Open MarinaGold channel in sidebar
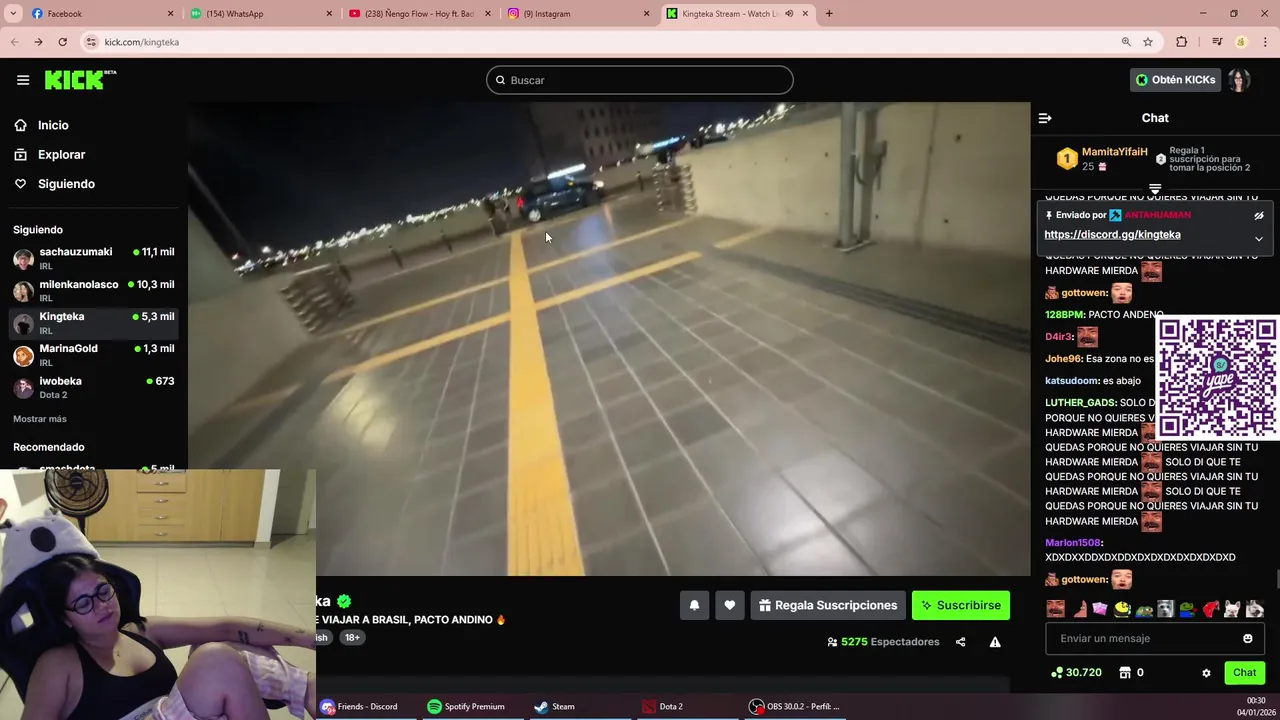 coord(94,355)
